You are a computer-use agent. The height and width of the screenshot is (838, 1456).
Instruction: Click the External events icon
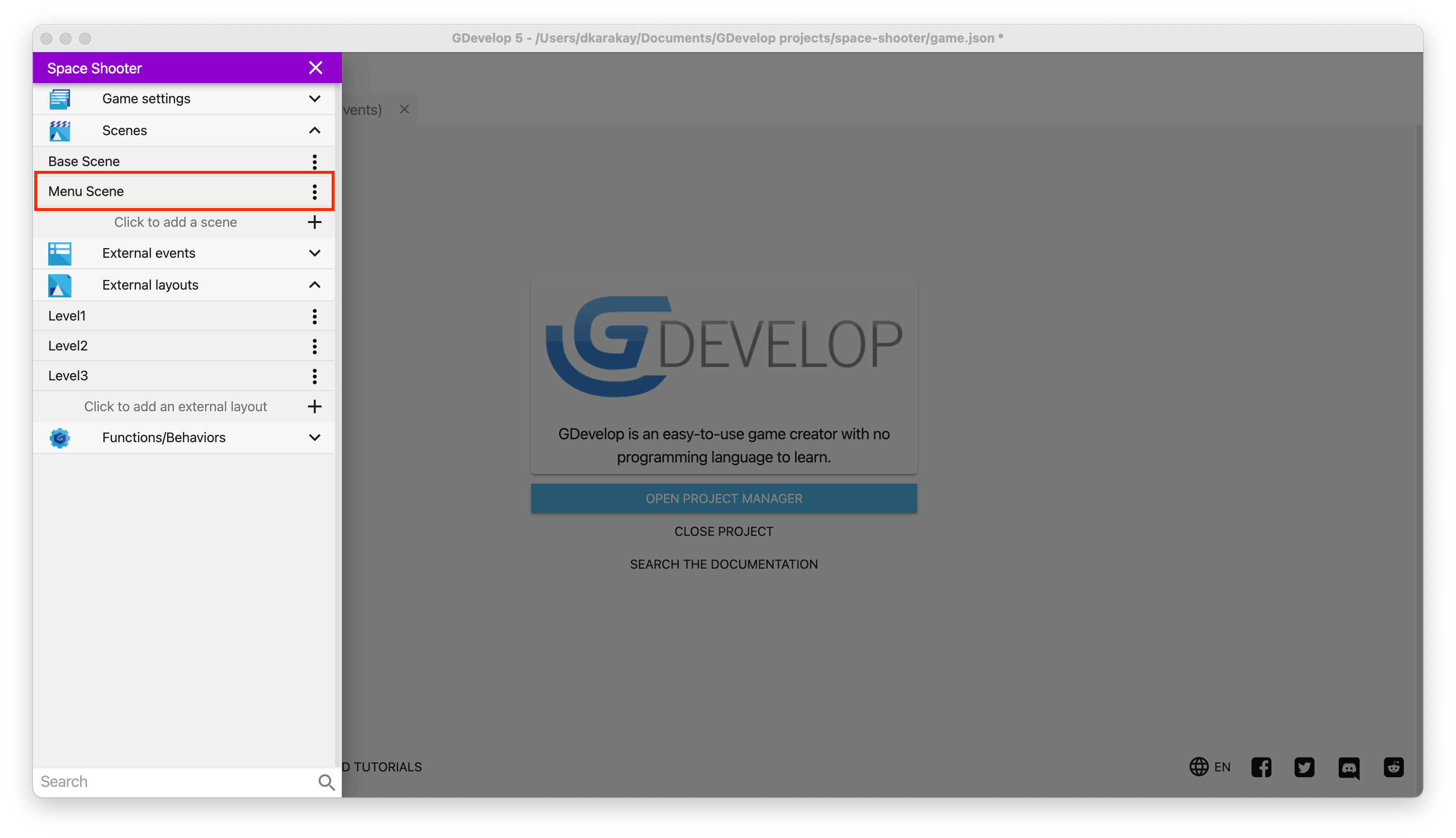pos(59,253)
